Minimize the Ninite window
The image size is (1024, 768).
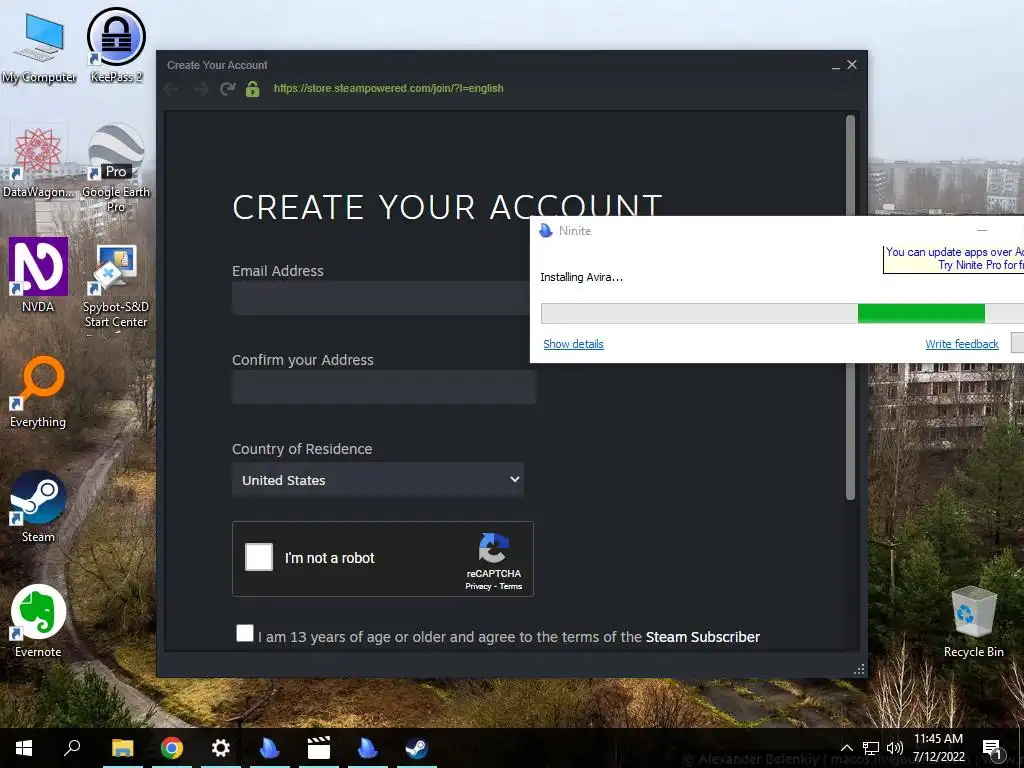982,231
